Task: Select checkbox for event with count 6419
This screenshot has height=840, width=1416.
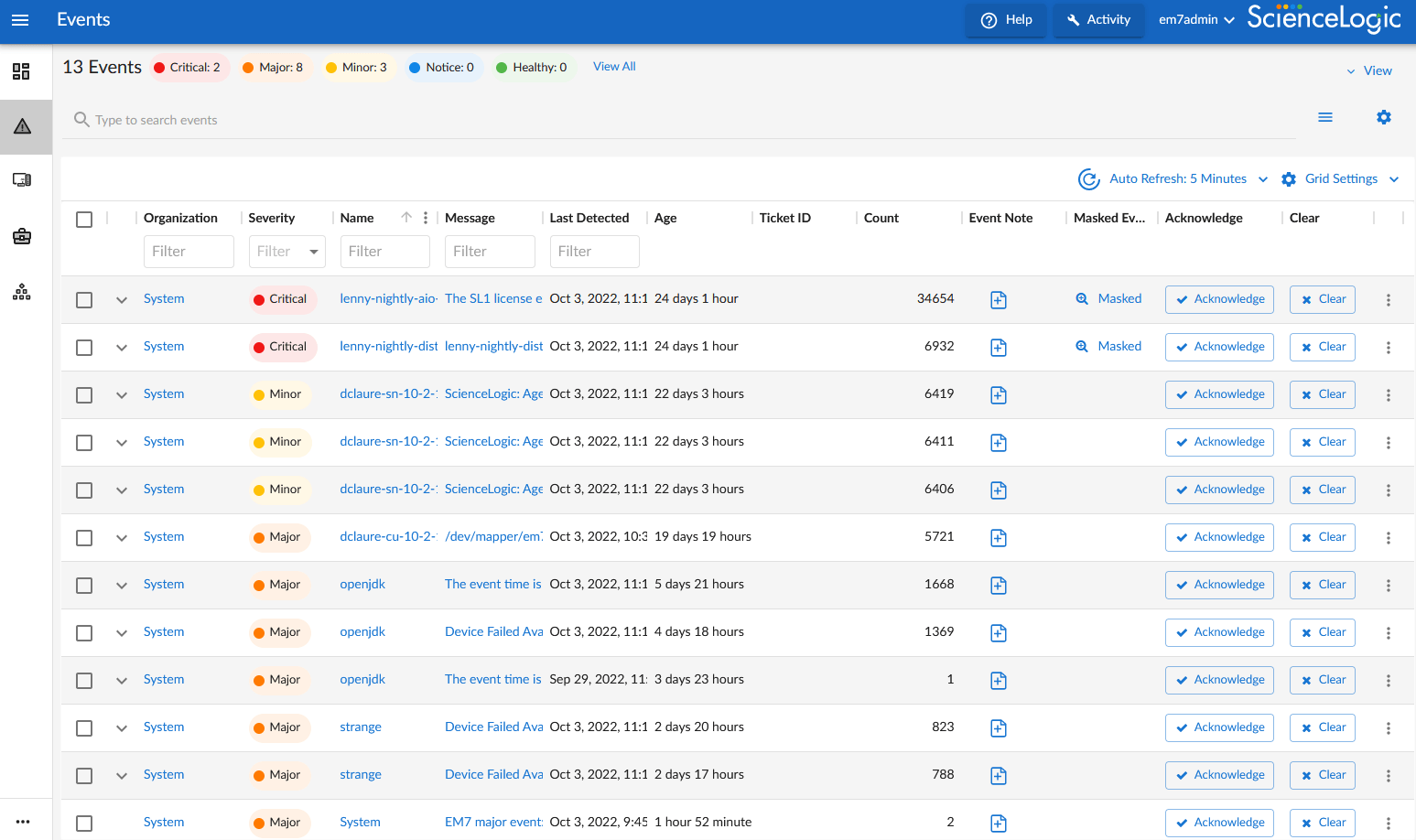Action: pyautogui.click(x=84, y=395)
